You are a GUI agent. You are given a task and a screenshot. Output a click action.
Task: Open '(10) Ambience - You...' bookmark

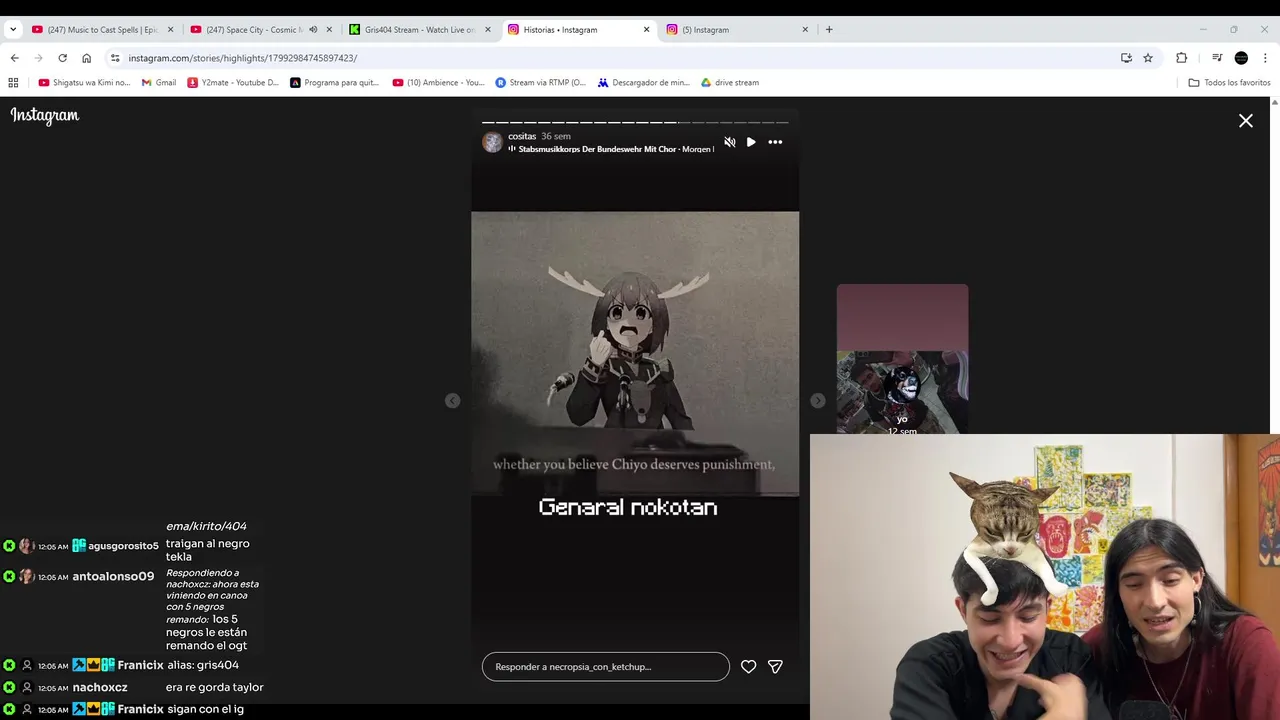coord(439,83)
